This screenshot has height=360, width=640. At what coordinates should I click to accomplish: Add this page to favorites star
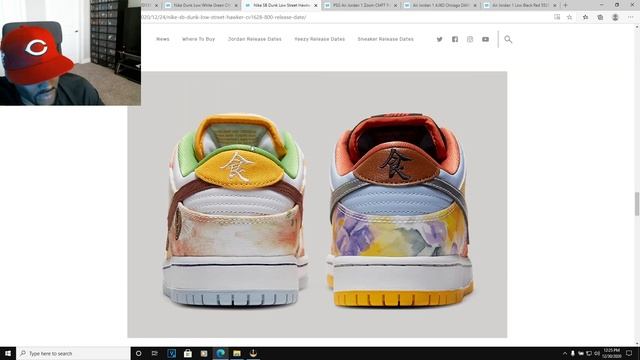[x=569, y=17]
